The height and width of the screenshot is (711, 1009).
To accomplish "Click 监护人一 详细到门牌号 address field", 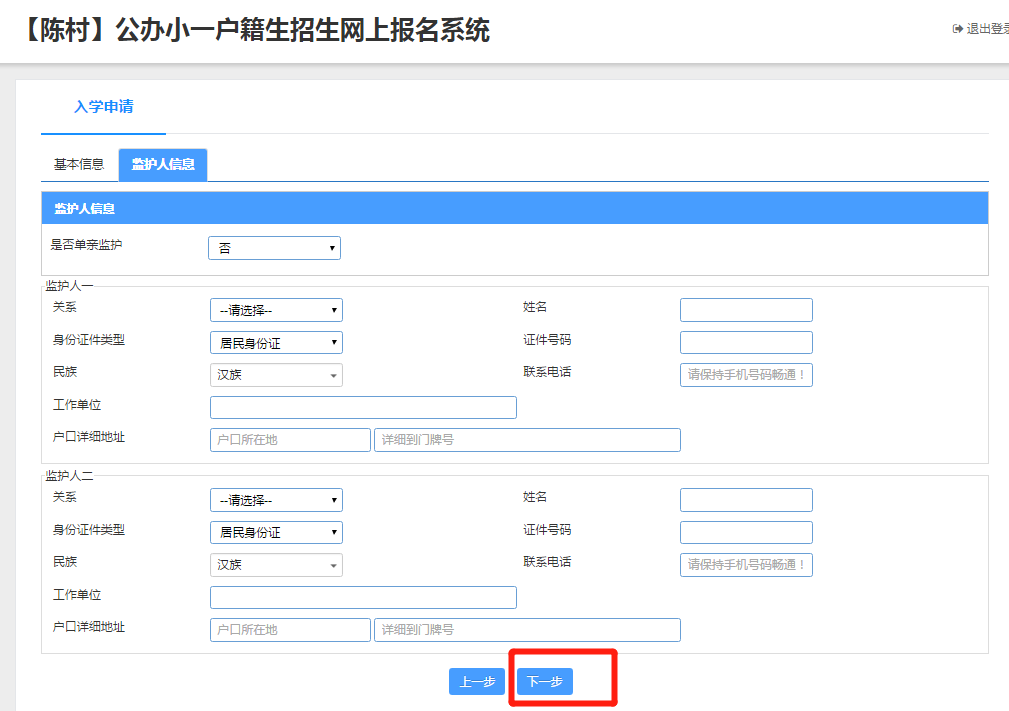I will point(527,440).
